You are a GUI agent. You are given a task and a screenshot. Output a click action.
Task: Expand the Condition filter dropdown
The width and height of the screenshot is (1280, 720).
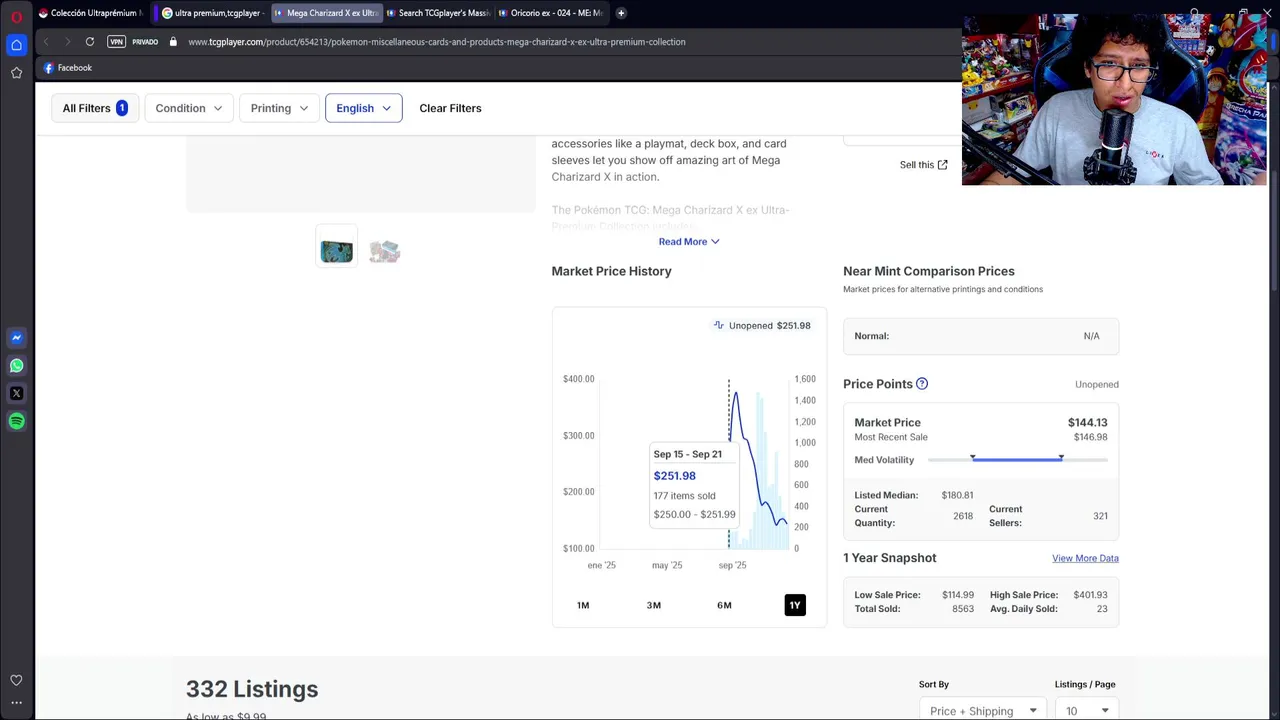[189, 108]
